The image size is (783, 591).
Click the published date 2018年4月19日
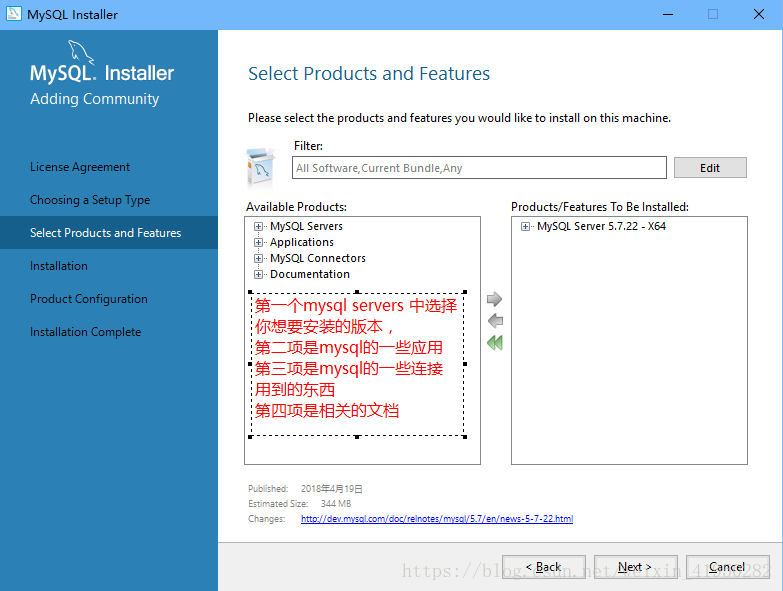pos(332,489)
